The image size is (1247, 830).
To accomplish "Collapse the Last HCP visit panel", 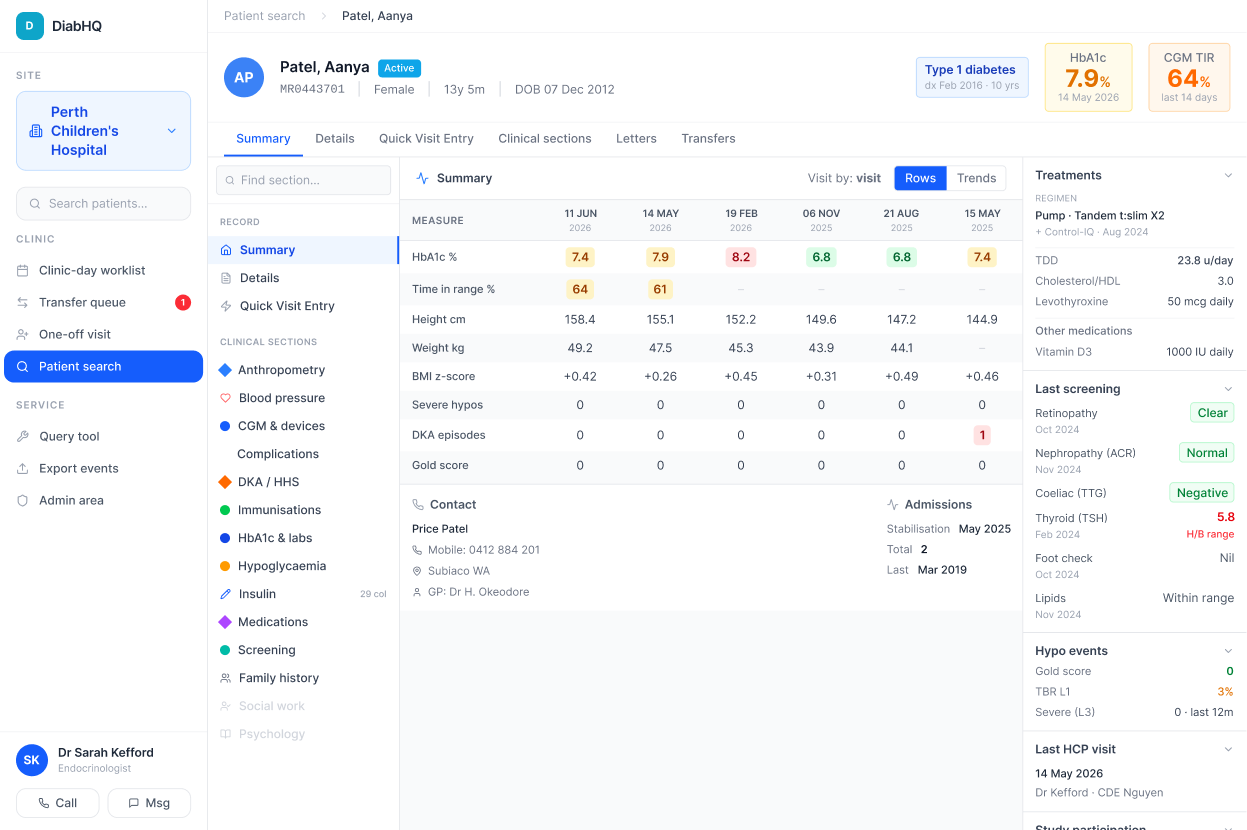I will (1228, 749).
